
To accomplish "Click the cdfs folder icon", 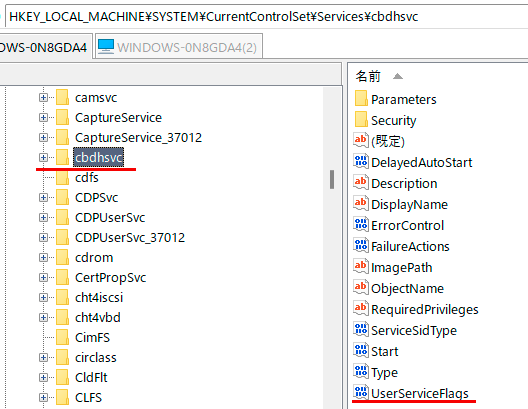I will click(63, 177).
